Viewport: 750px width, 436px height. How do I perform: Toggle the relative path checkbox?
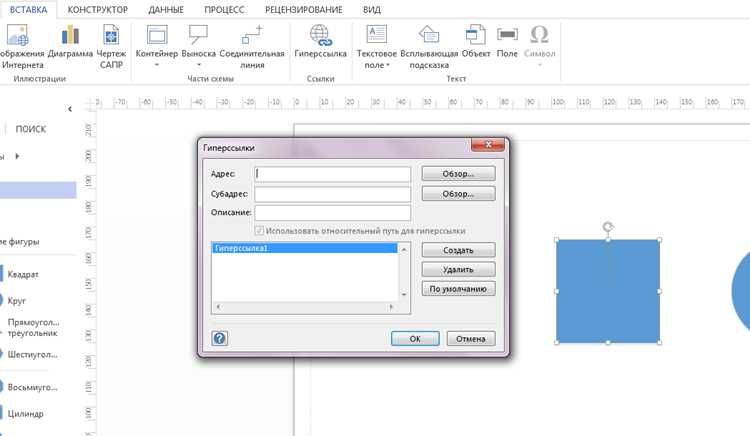[259, 231]
